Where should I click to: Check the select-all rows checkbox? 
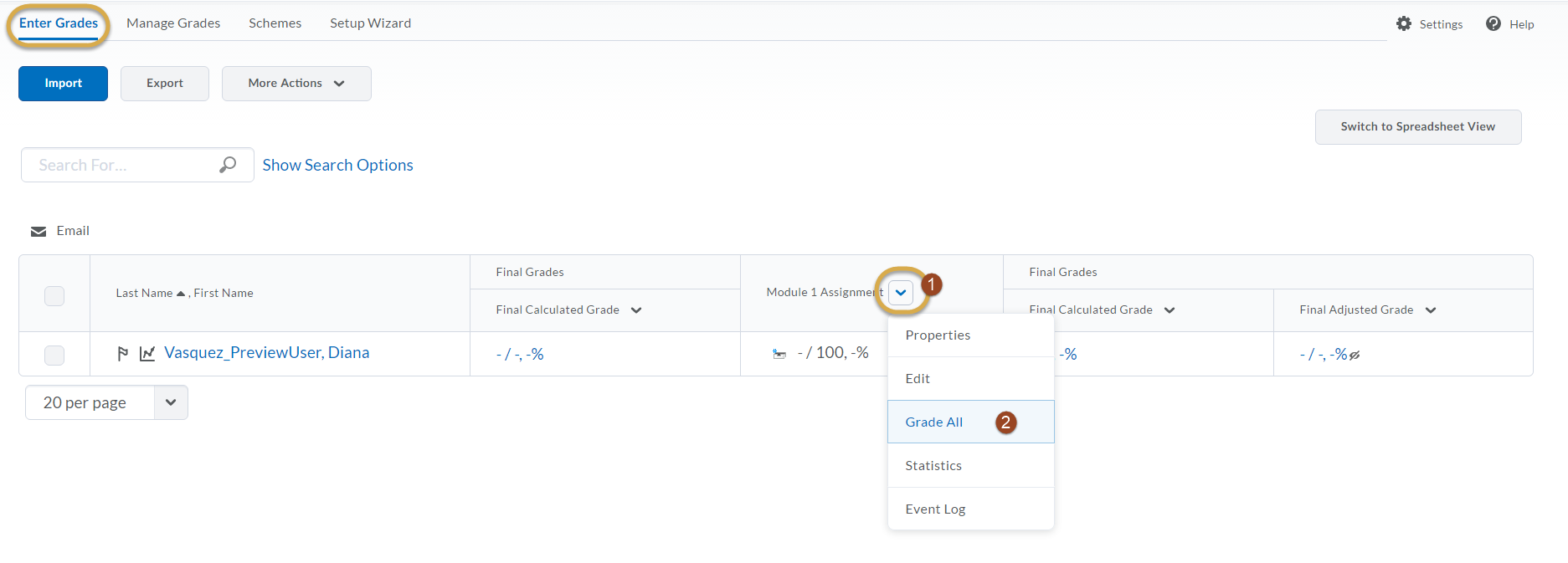[54, 296]
